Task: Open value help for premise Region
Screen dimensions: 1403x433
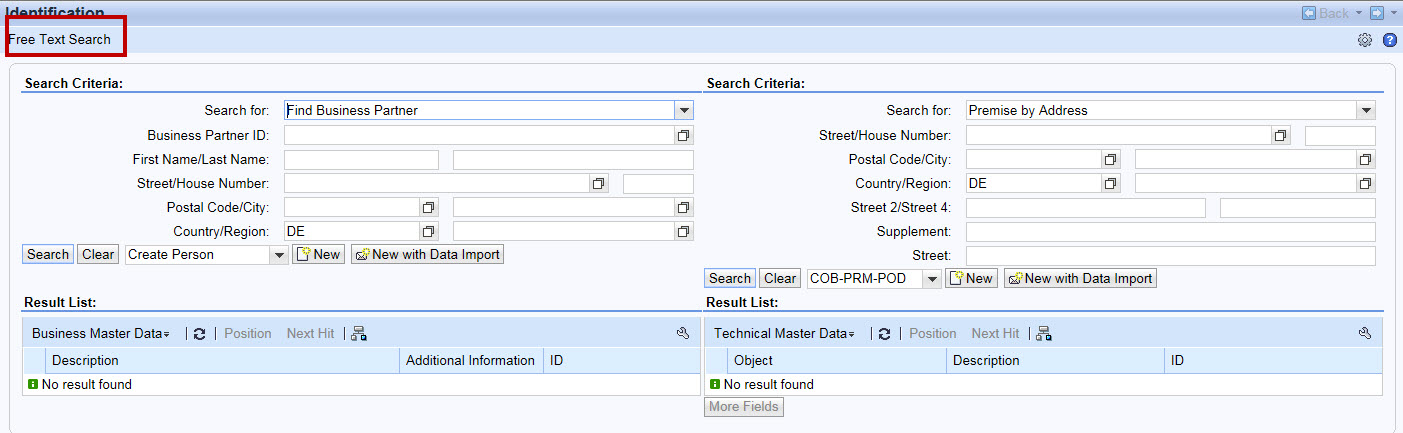Action: pos(1366,183)
